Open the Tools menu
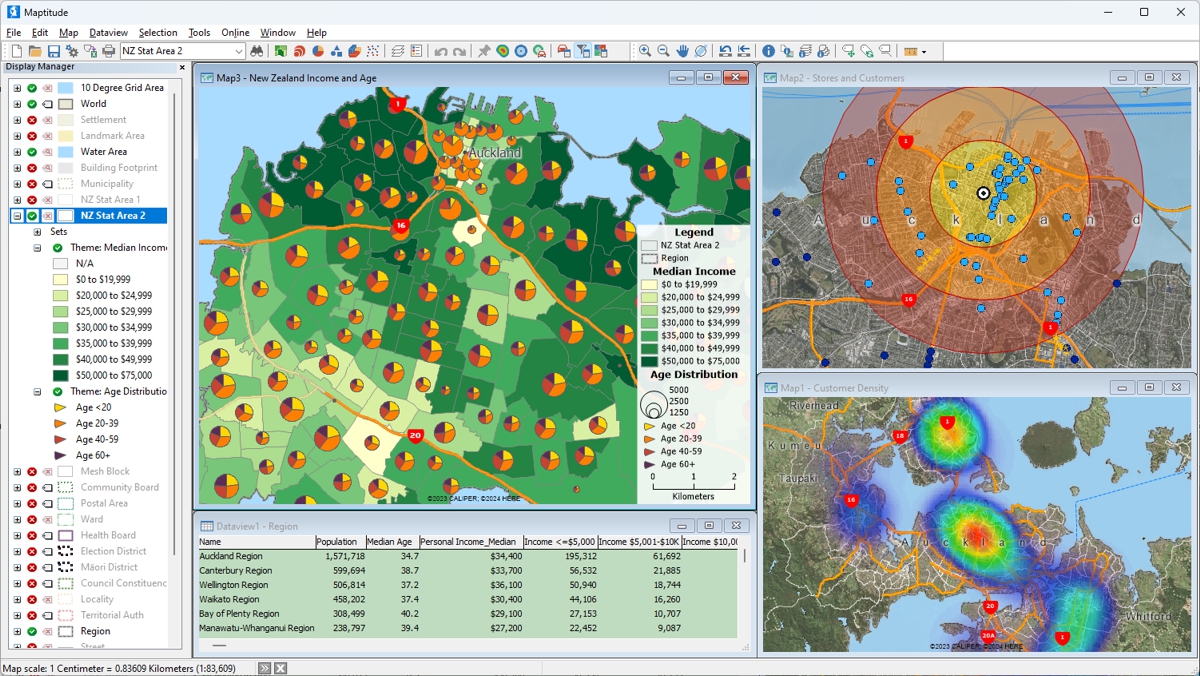The height and width of the screenshot is (676, 1200). [199, 31]
